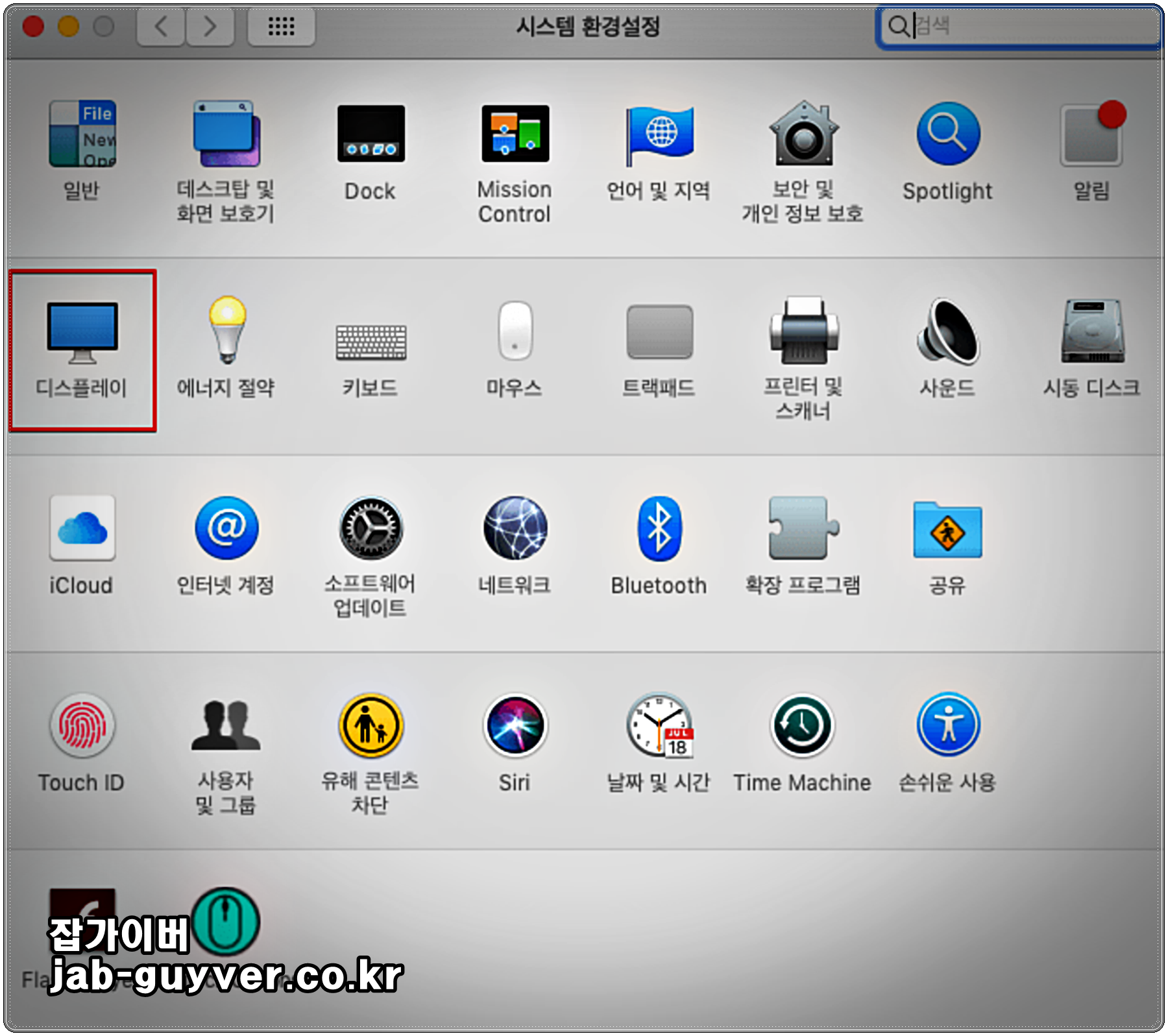Open 에너지 절약 light bulb icon
This screenshot has width=1168, height=1036.
pyautogui.click(x=227, y=330)
